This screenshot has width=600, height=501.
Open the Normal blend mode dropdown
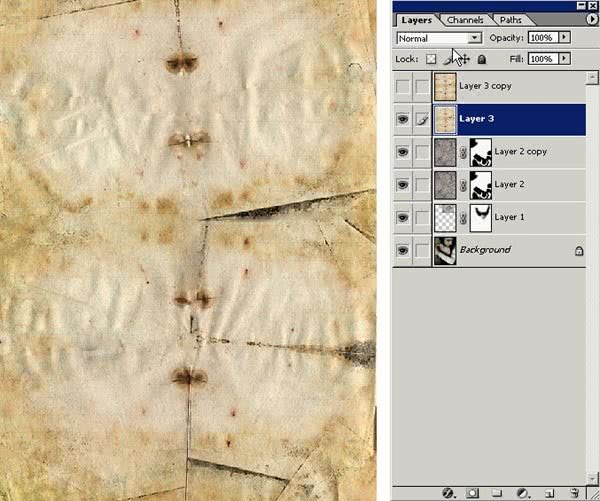[x=439, y=38]
